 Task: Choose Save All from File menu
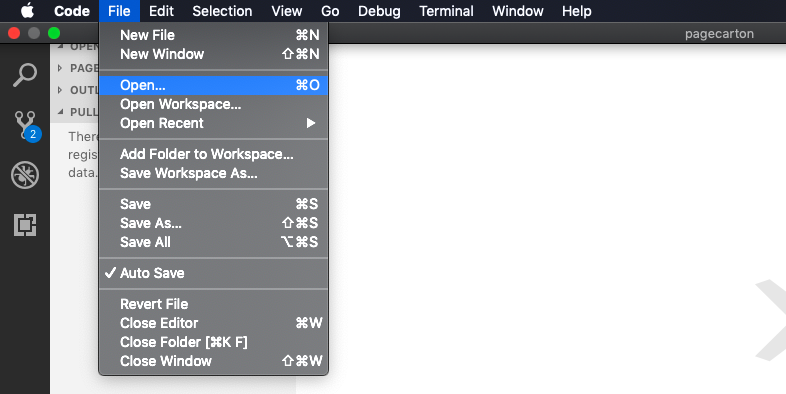click(x=214, y=242)
